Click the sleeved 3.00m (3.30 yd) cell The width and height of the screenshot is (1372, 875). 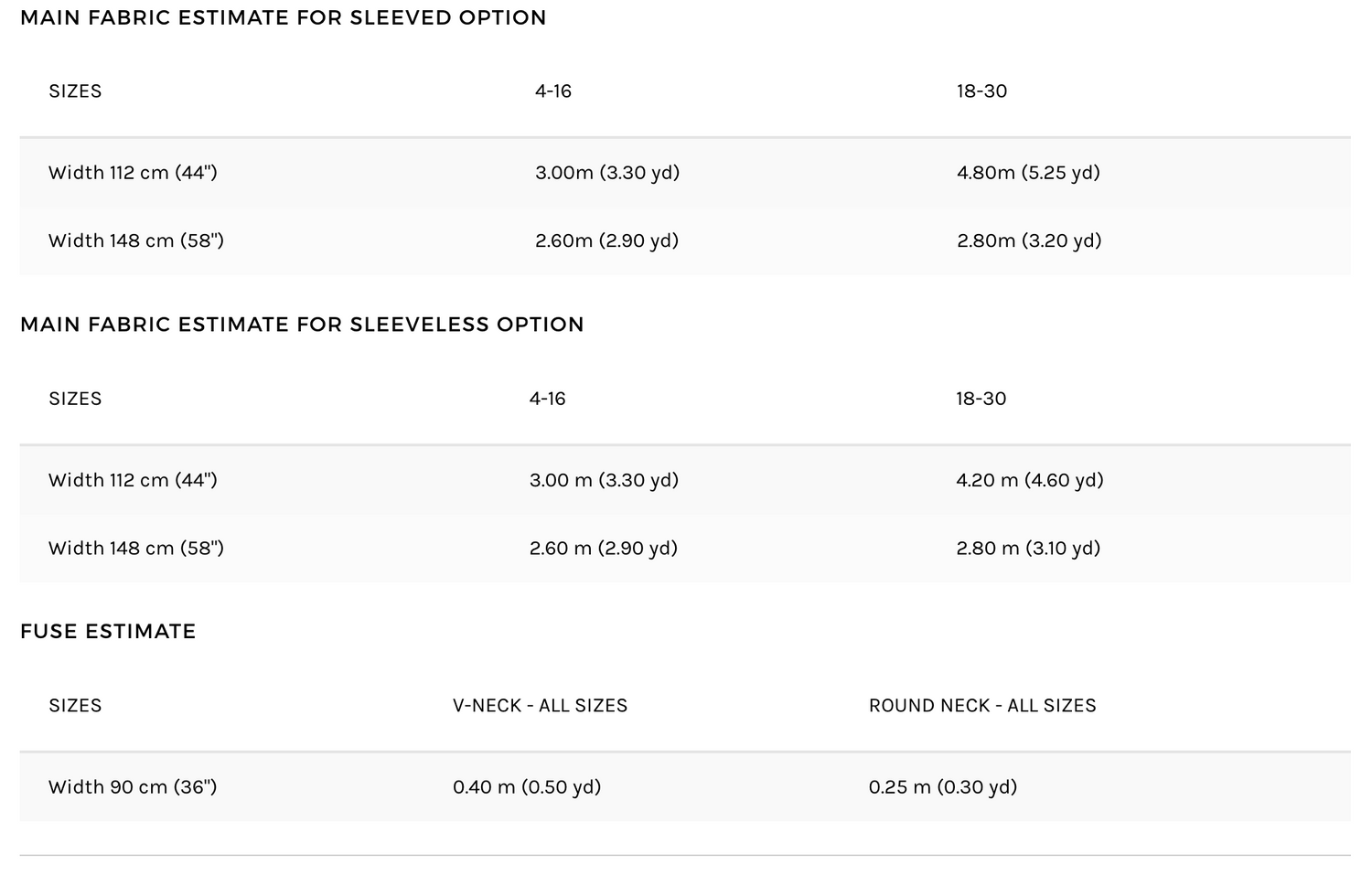click(607, 173)
